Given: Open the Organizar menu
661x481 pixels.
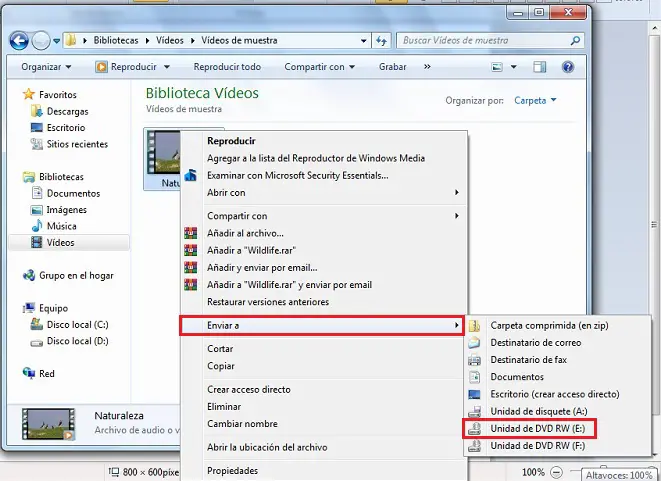Looking at the screenshot, I should coord(46,67).
